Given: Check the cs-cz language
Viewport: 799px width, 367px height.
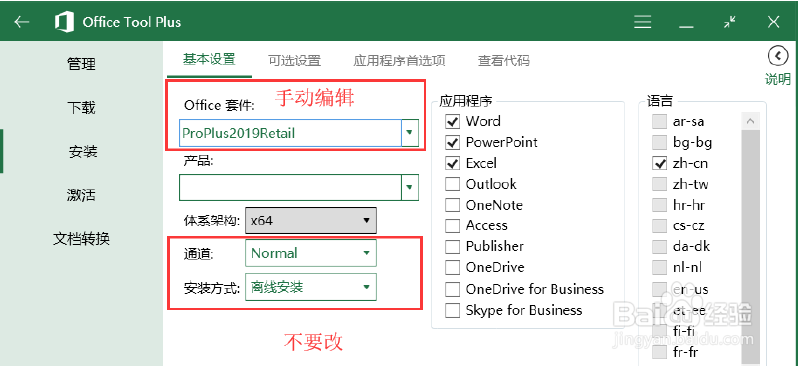Looking at the screenshot, I should tap(659, 225).
